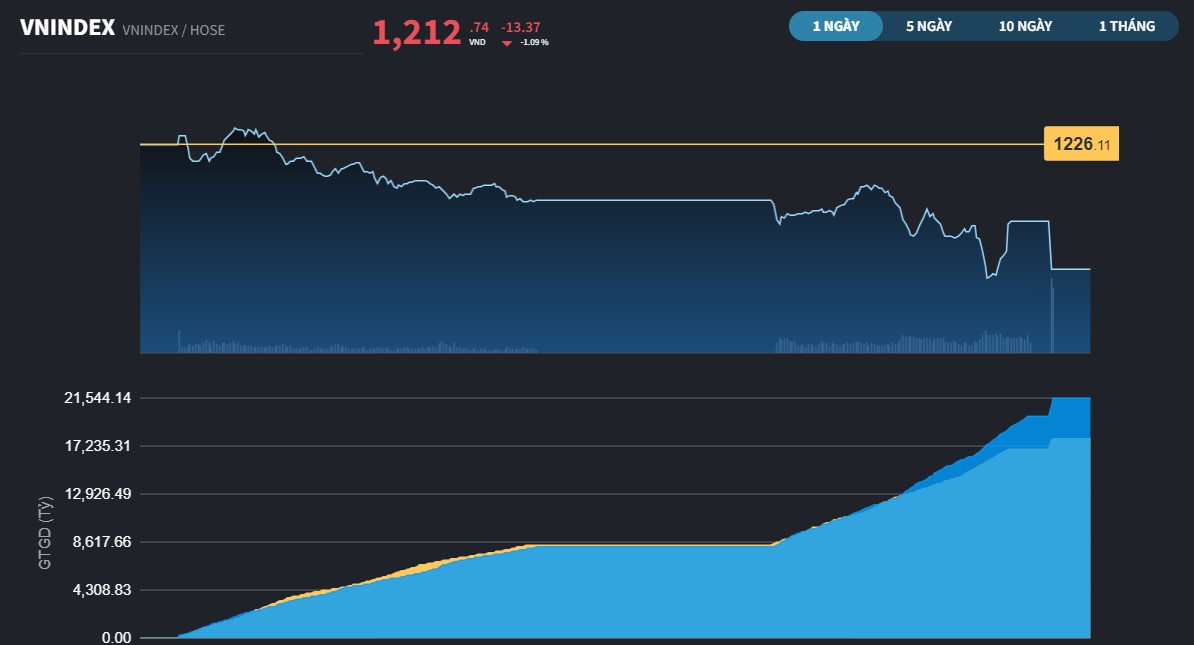This screenshot has height=645, width=1194.
Task: Click the 12,926.49 axis label
Action: [x=97, y=493]
